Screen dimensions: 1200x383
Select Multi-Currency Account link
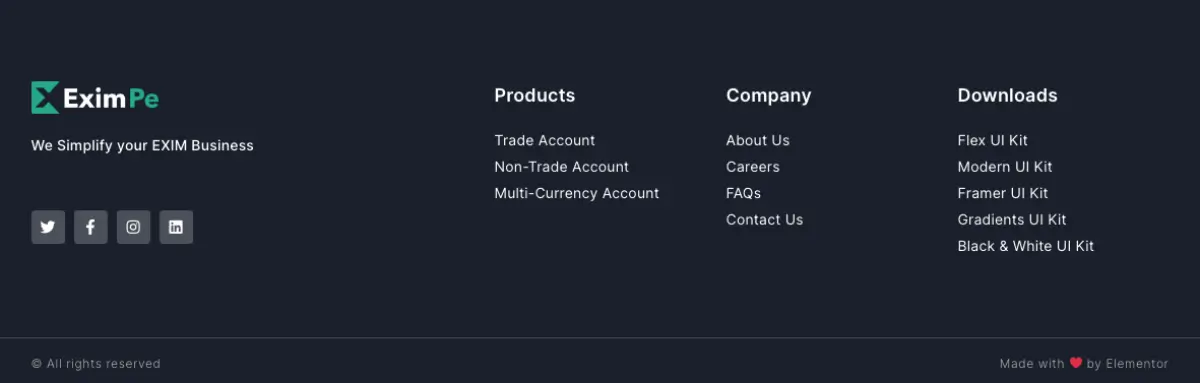tap(577, 193)
